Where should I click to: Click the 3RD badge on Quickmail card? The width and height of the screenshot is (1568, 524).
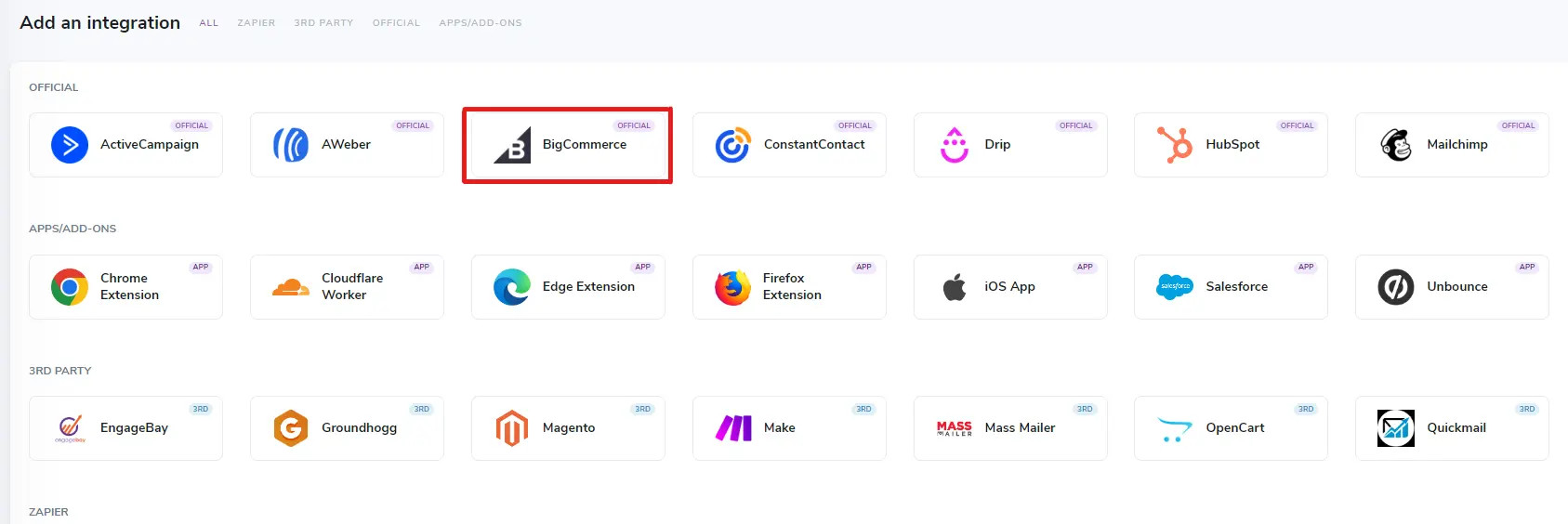tap(1527, 409)
